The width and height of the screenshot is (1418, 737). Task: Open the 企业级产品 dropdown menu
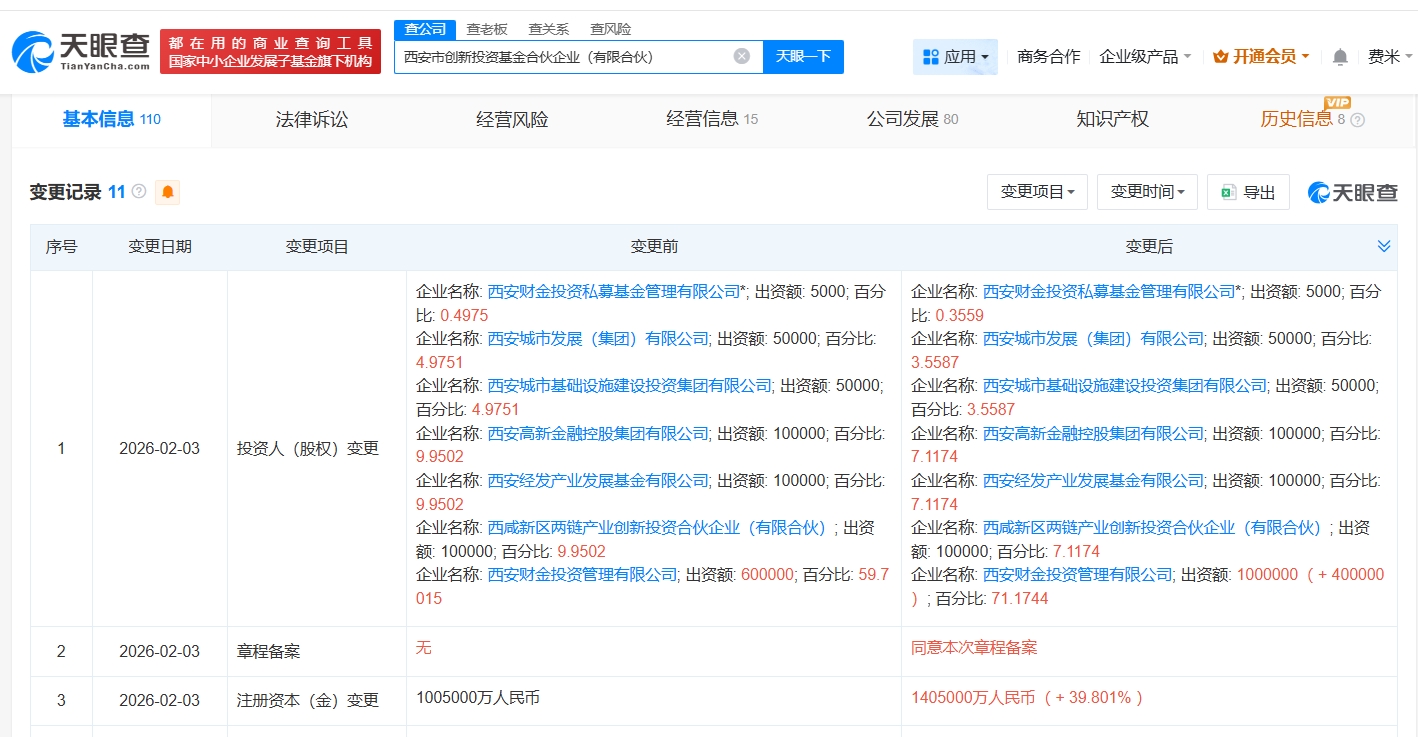[x=1144, y=57]
